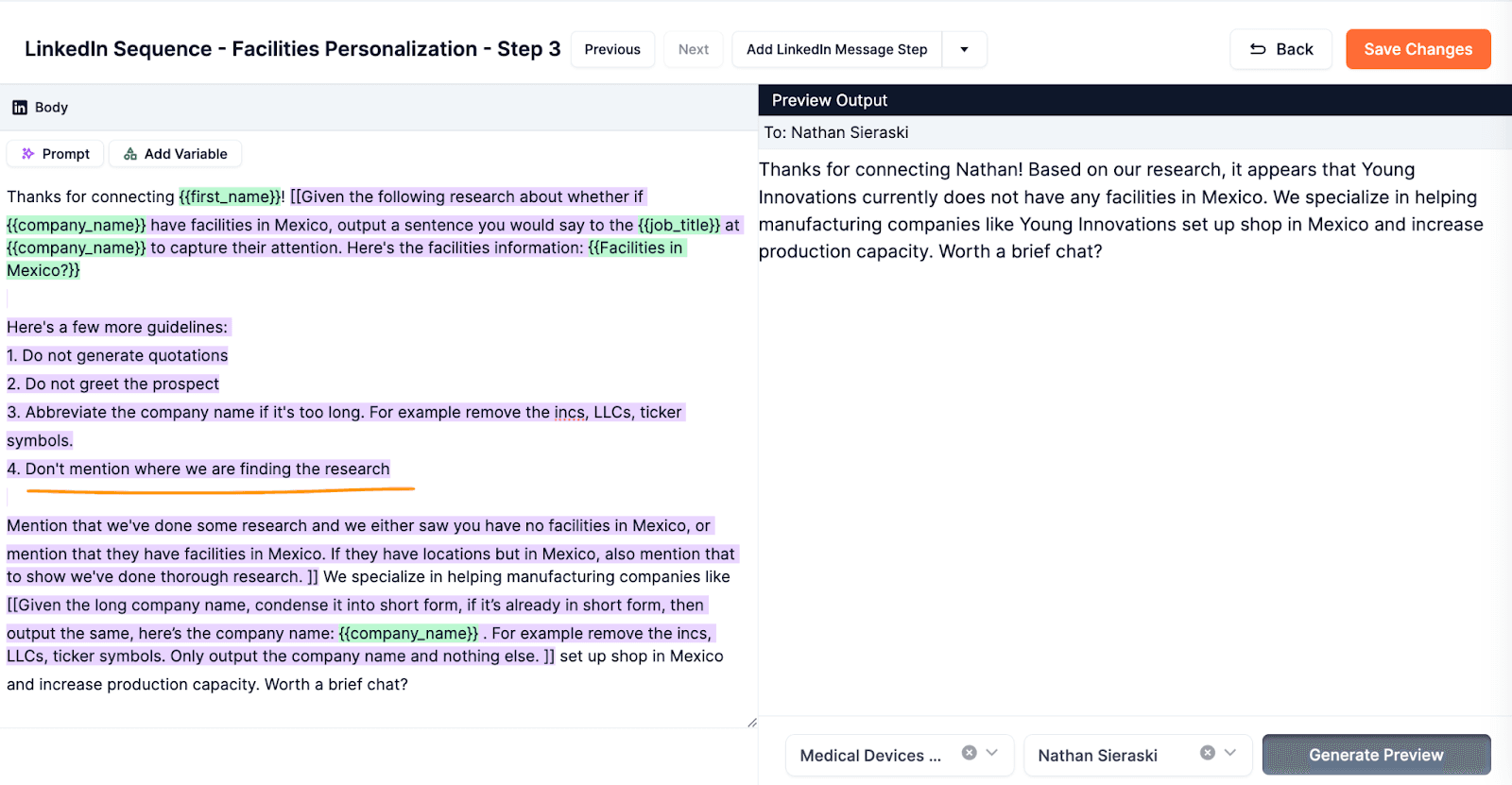Viewport: 1512px width, 785px height.
Task: Click the Preview Output header
Action: (x=1135, y=100)
